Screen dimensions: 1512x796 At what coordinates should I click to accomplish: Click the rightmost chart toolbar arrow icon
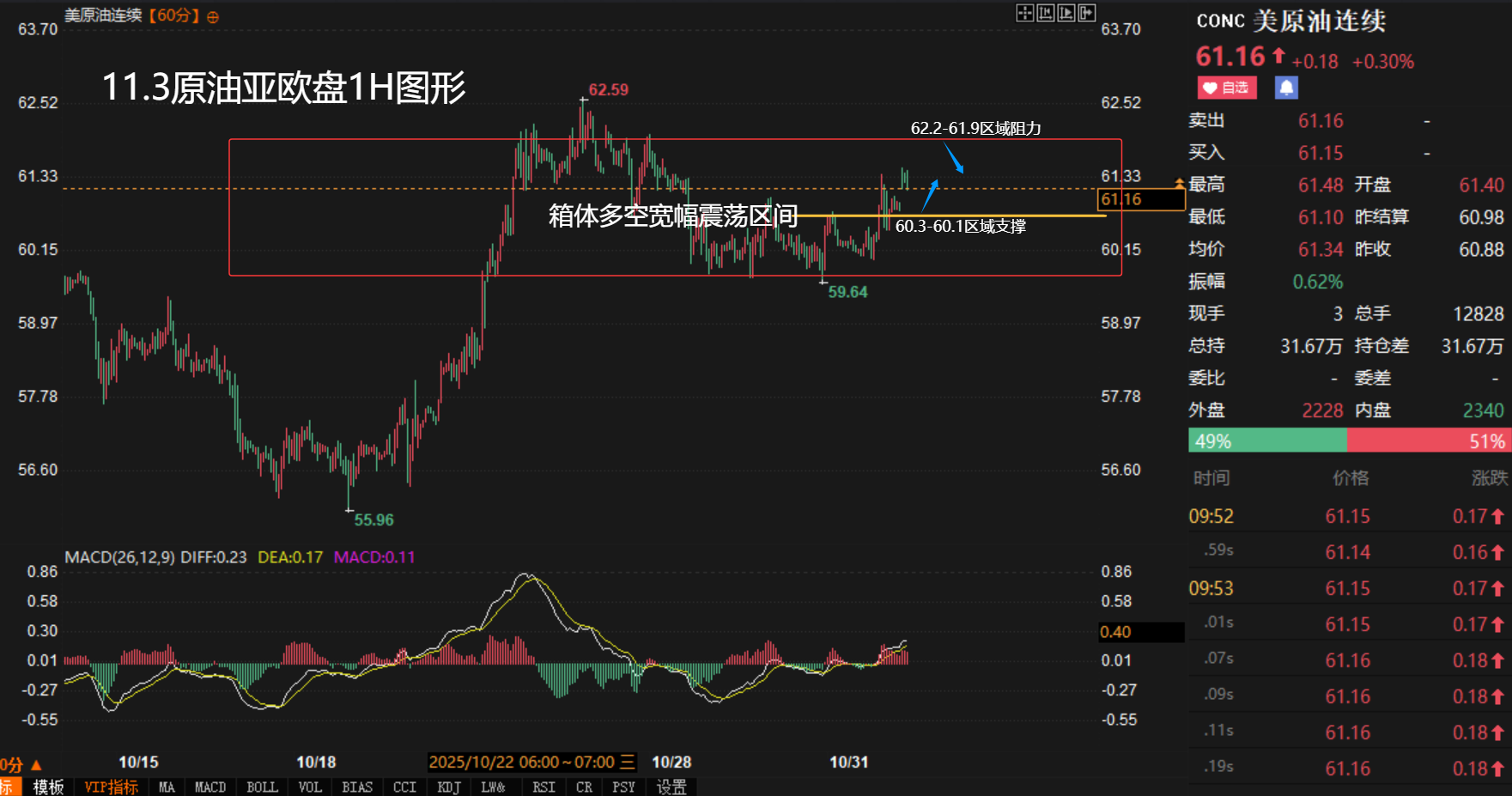click(1086, 13)
